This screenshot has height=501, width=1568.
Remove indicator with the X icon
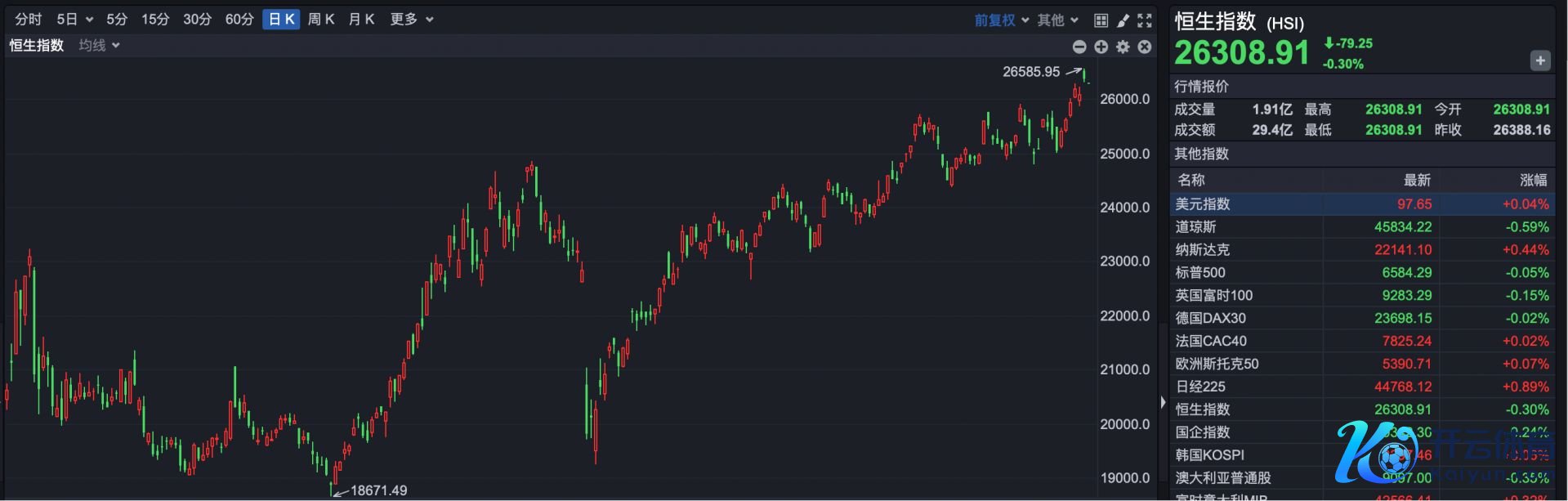point(1145,47)
